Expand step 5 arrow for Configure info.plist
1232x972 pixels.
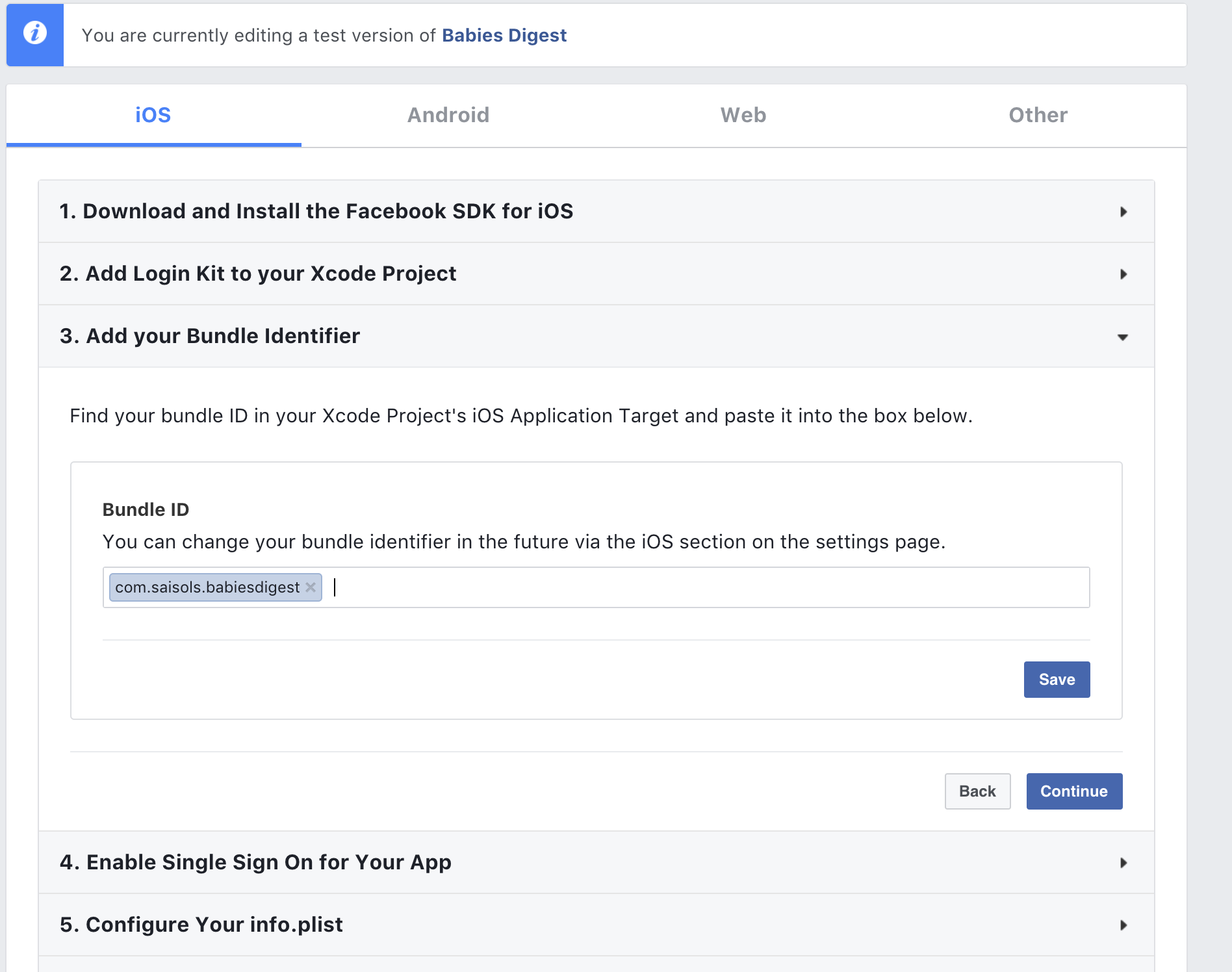[x=1123, y=925]
